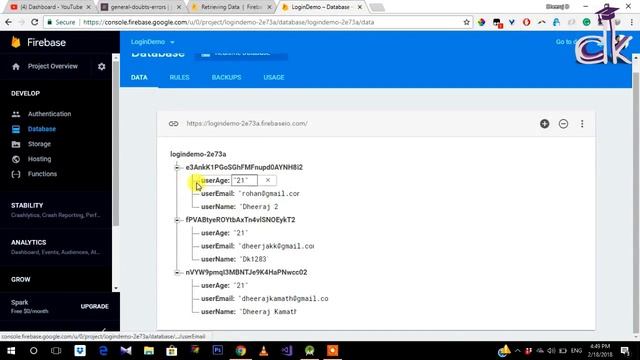
Task: Switch to Retrieving Data browser tab
Action: [231, 7]
